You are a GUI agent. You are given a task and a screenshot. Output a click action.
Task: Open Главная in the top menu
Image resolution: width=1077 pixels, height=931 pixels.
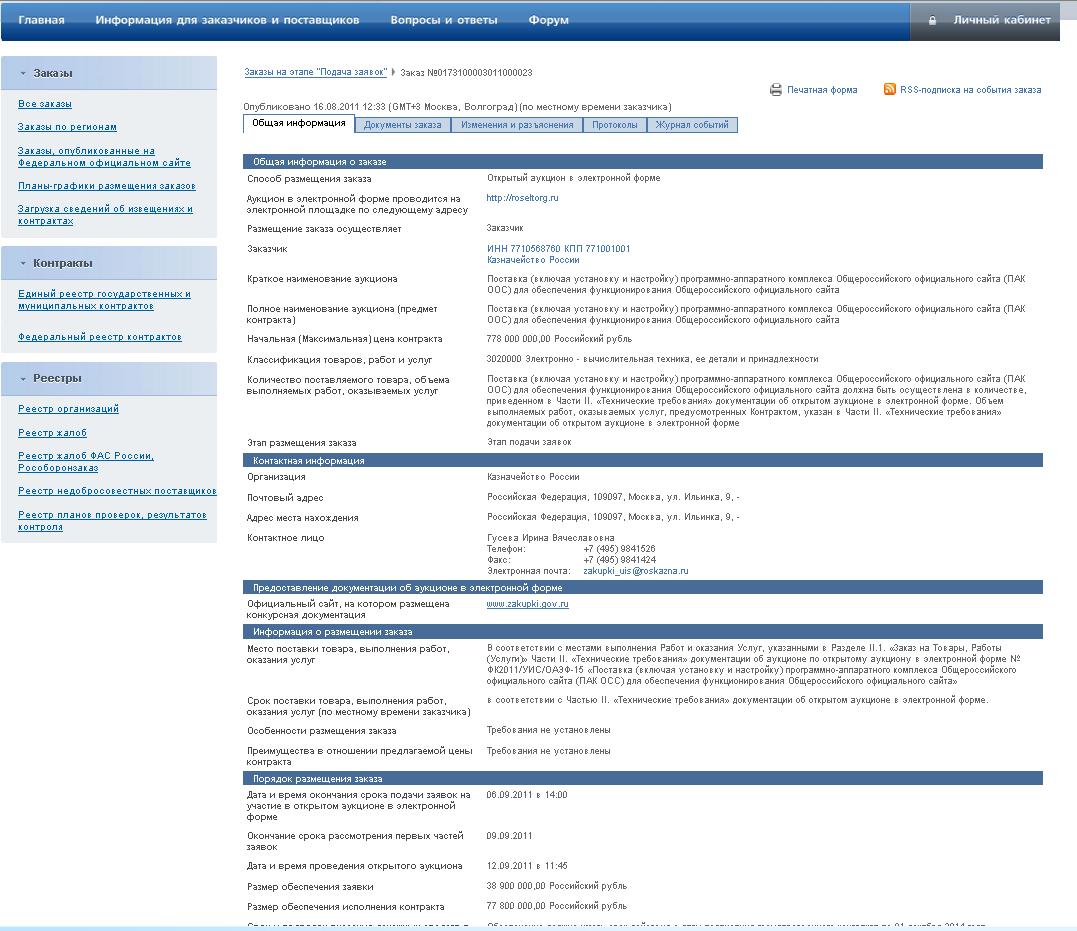click(41, 20)
